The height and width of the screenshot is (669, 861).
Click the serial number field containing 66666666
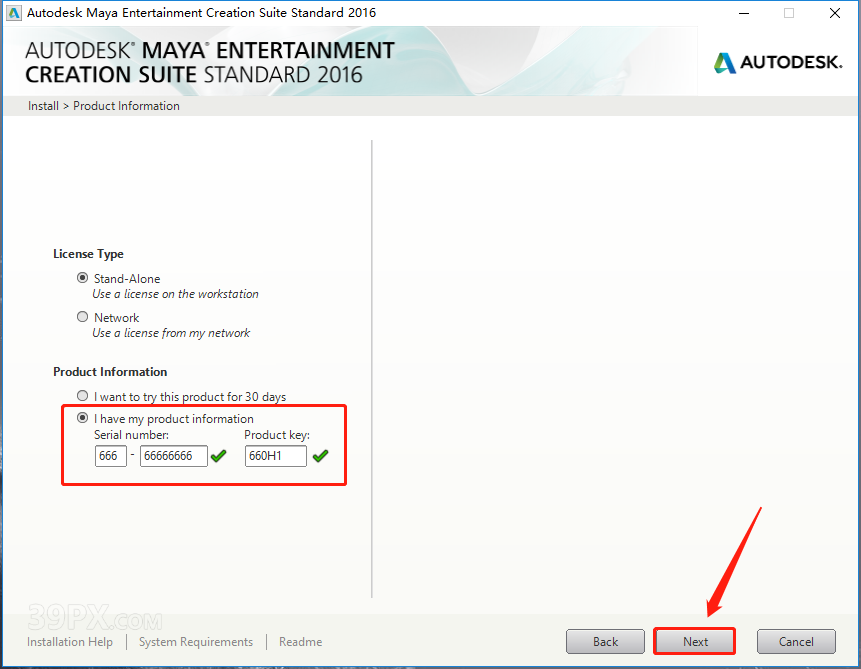174,456
